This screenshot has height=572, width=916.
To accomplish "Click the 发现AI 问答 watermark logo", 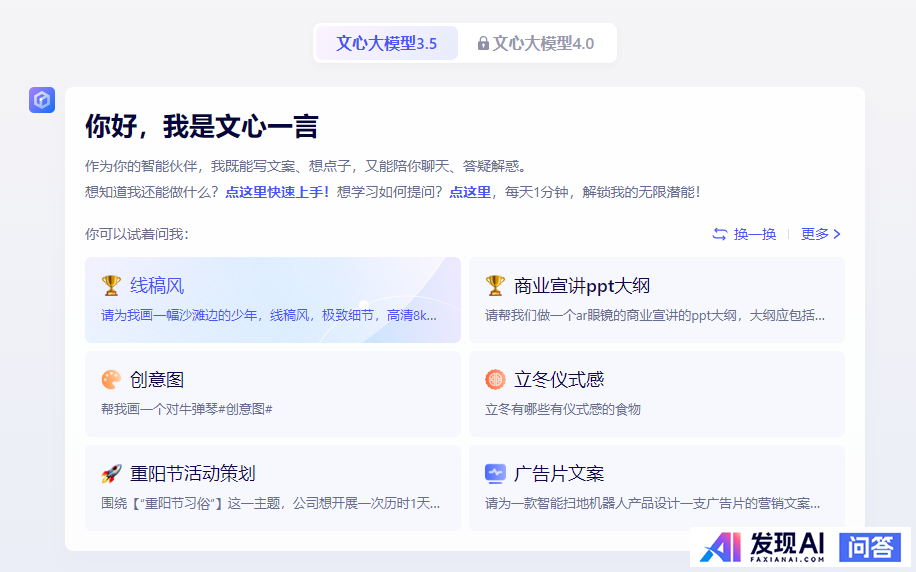I will click(x=800, y=547).
